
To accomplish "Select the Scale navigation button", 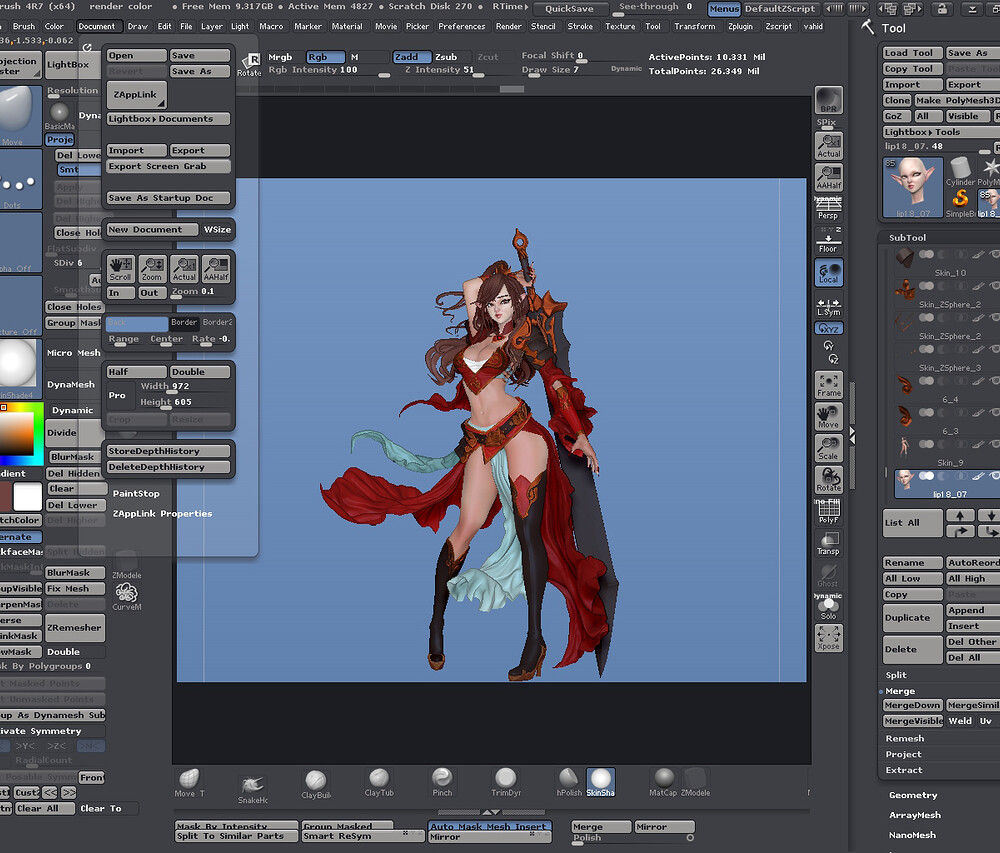I will point(828,448).
